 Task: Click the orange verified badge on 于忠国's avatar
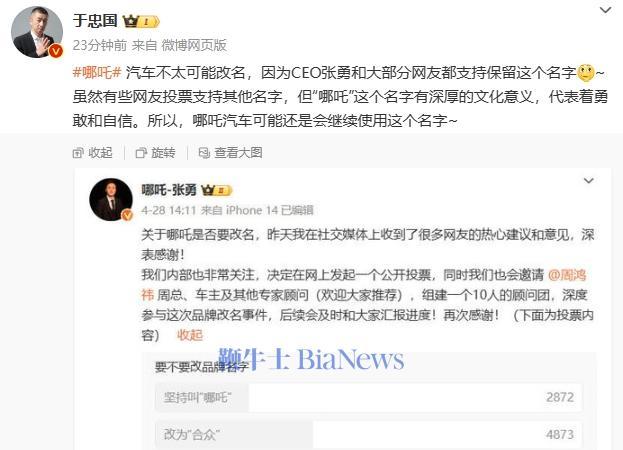[x=56, y=51]
